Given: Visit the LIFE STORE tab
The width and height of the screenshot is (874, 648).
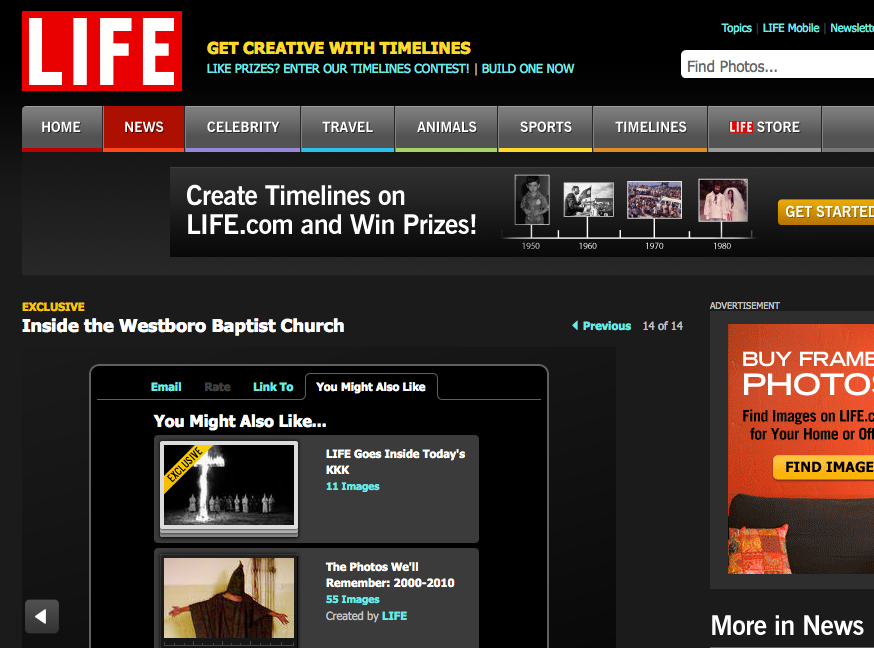Looking at the screenshot, I should [x=765, y=127].
